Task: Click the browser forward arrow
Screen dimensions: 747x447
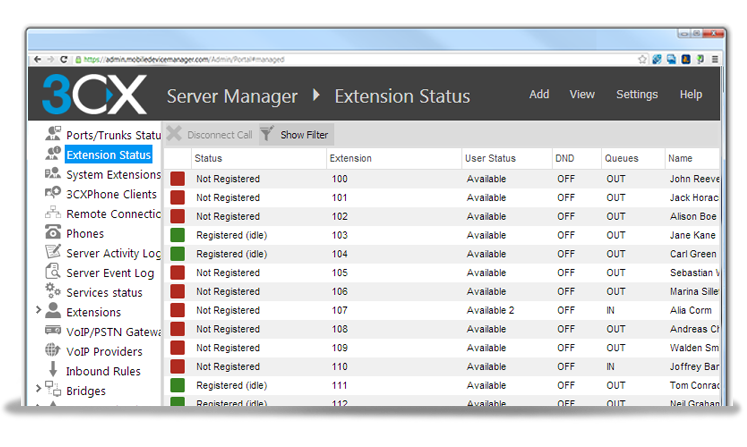Action: pyautogui.click(x=50, y=60)
